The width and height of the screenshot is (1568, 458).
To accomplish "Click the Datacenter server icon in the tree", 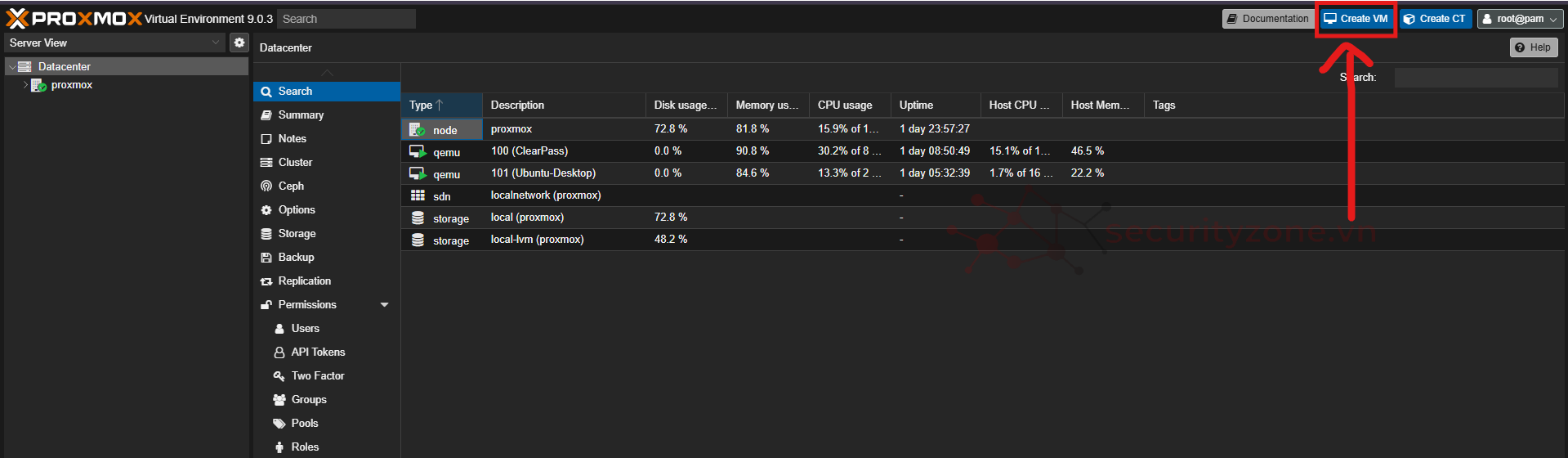I will [x=25, y=66].
